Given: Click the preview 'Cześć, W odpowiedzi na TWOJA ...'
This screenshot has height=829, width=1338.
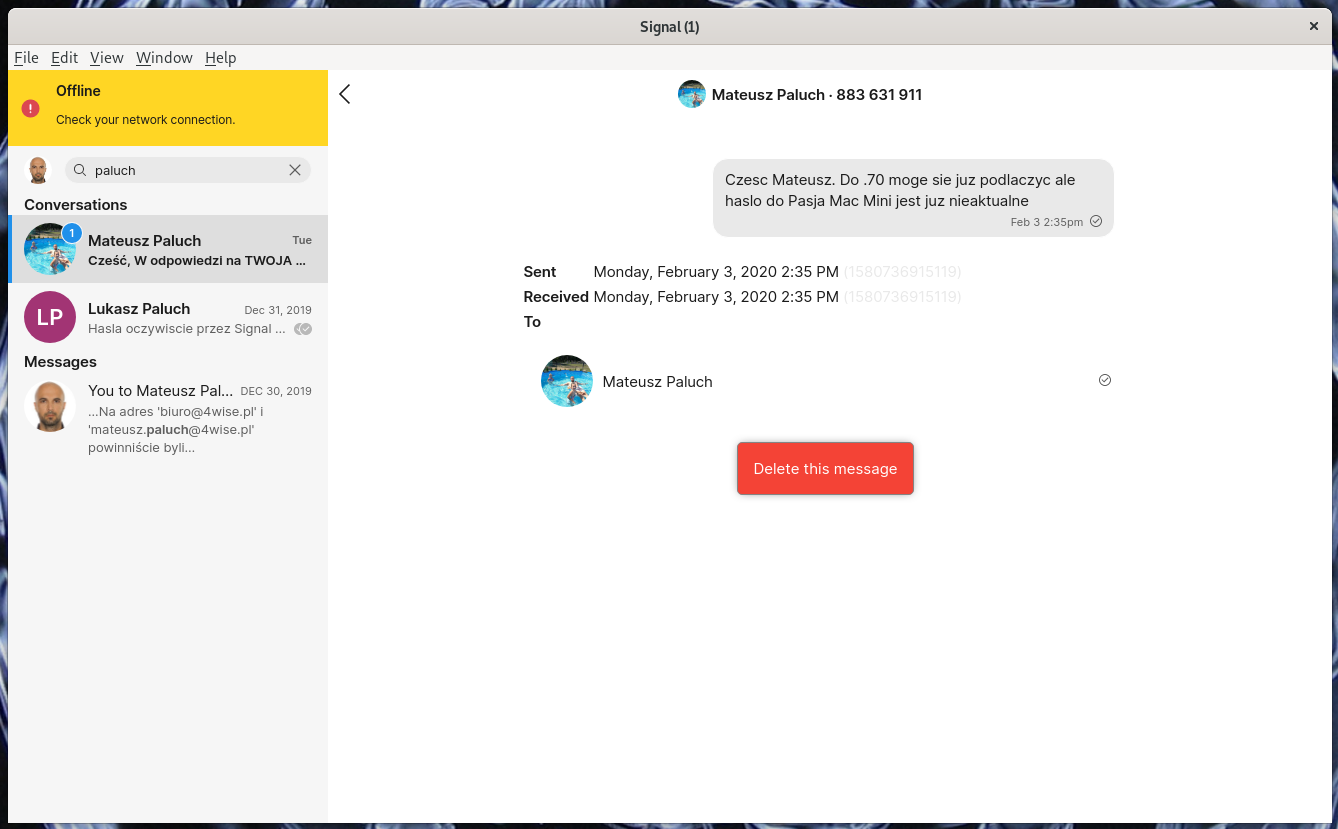Looking at the screenshot, I should pos(197,260).
